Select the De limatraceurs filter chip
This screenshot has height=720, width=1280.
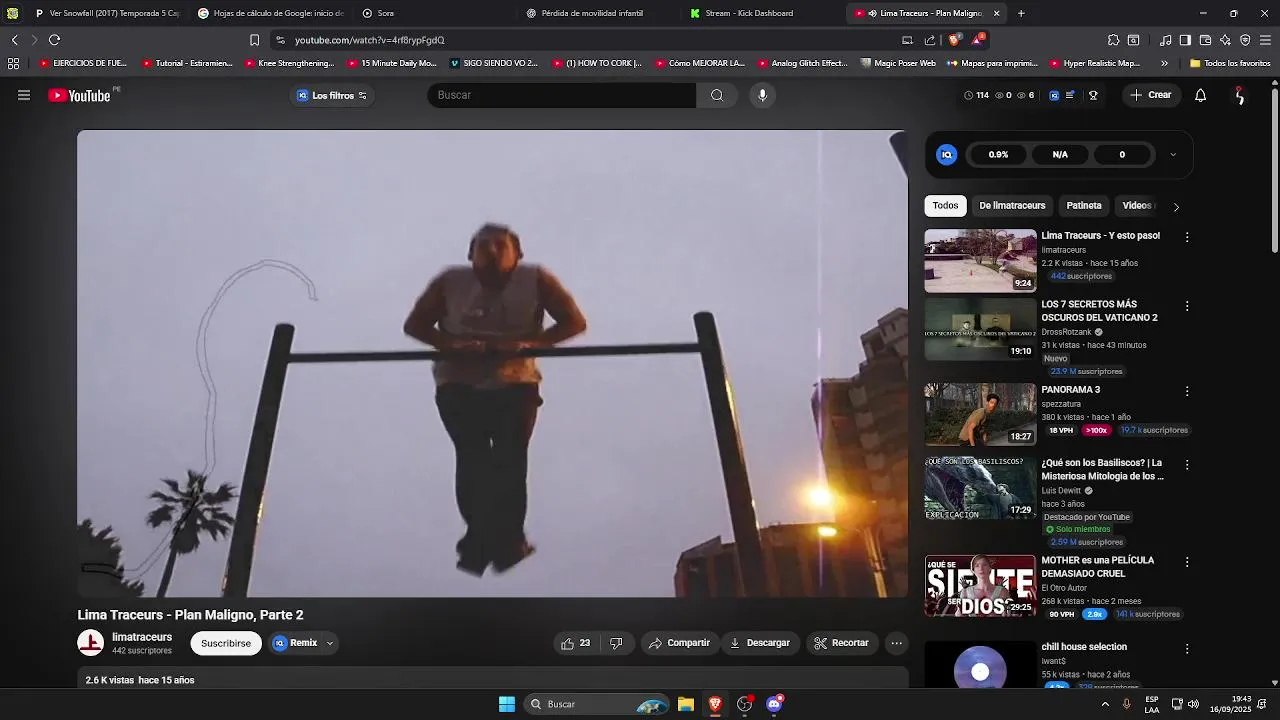(1012, 206)
